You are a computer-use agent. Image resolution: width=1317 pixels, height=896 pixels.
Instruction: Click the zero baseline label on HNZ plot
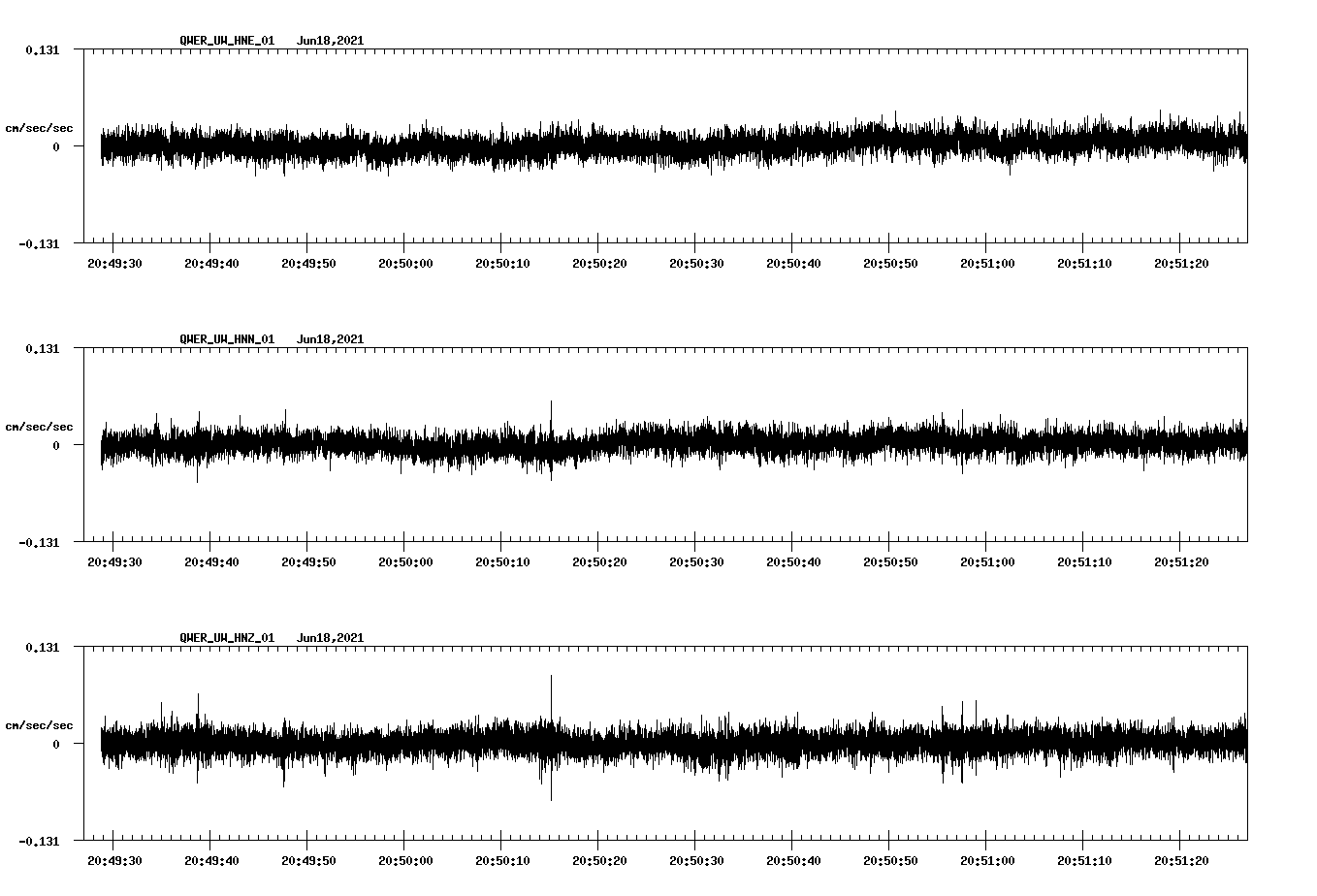pyautogui.click(x=56, y=744)
